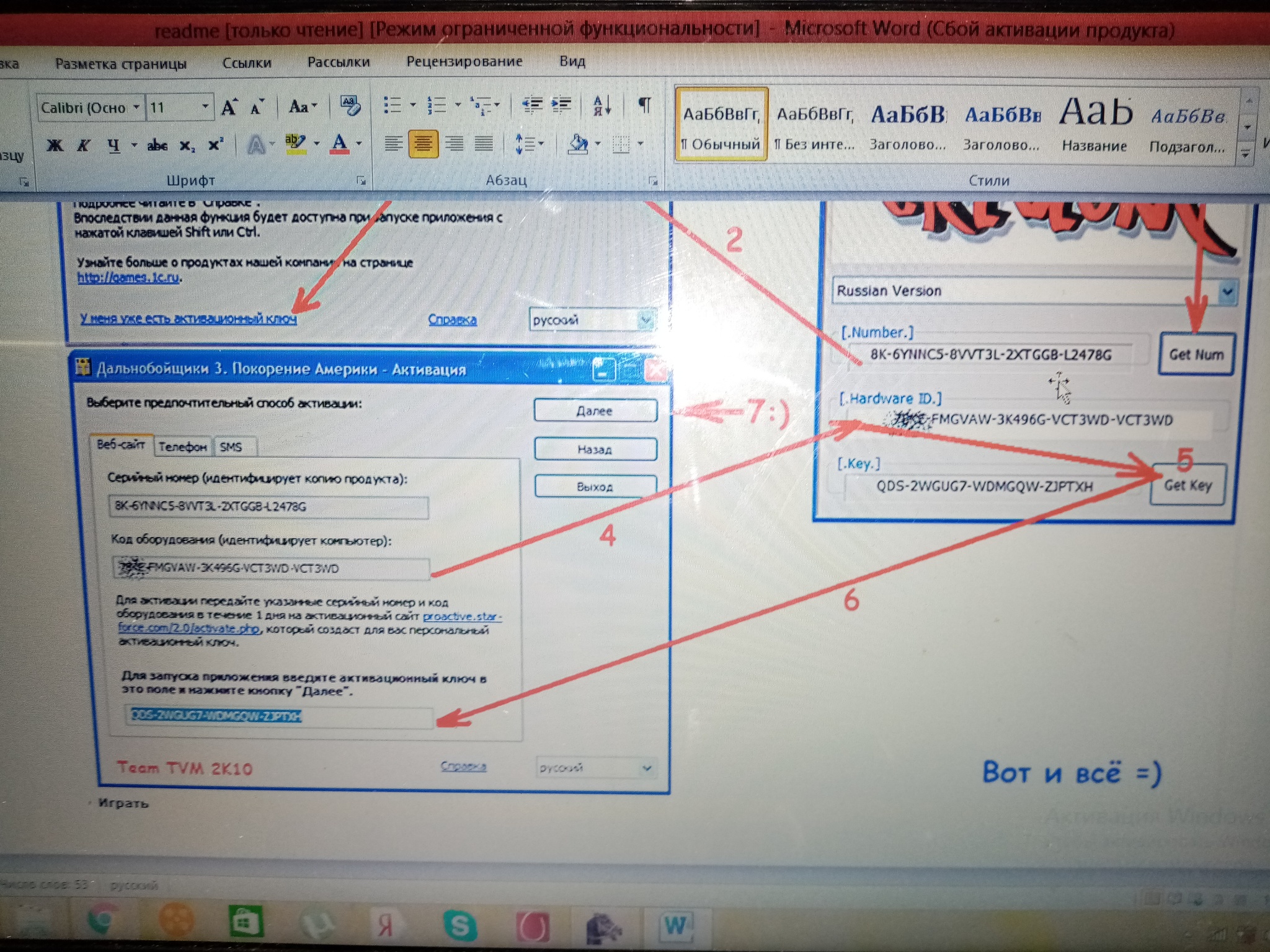This screenshot has width=1270, height=952.
Task: Expand the borders dropdown arrow
Action: [x=640, y=144]
